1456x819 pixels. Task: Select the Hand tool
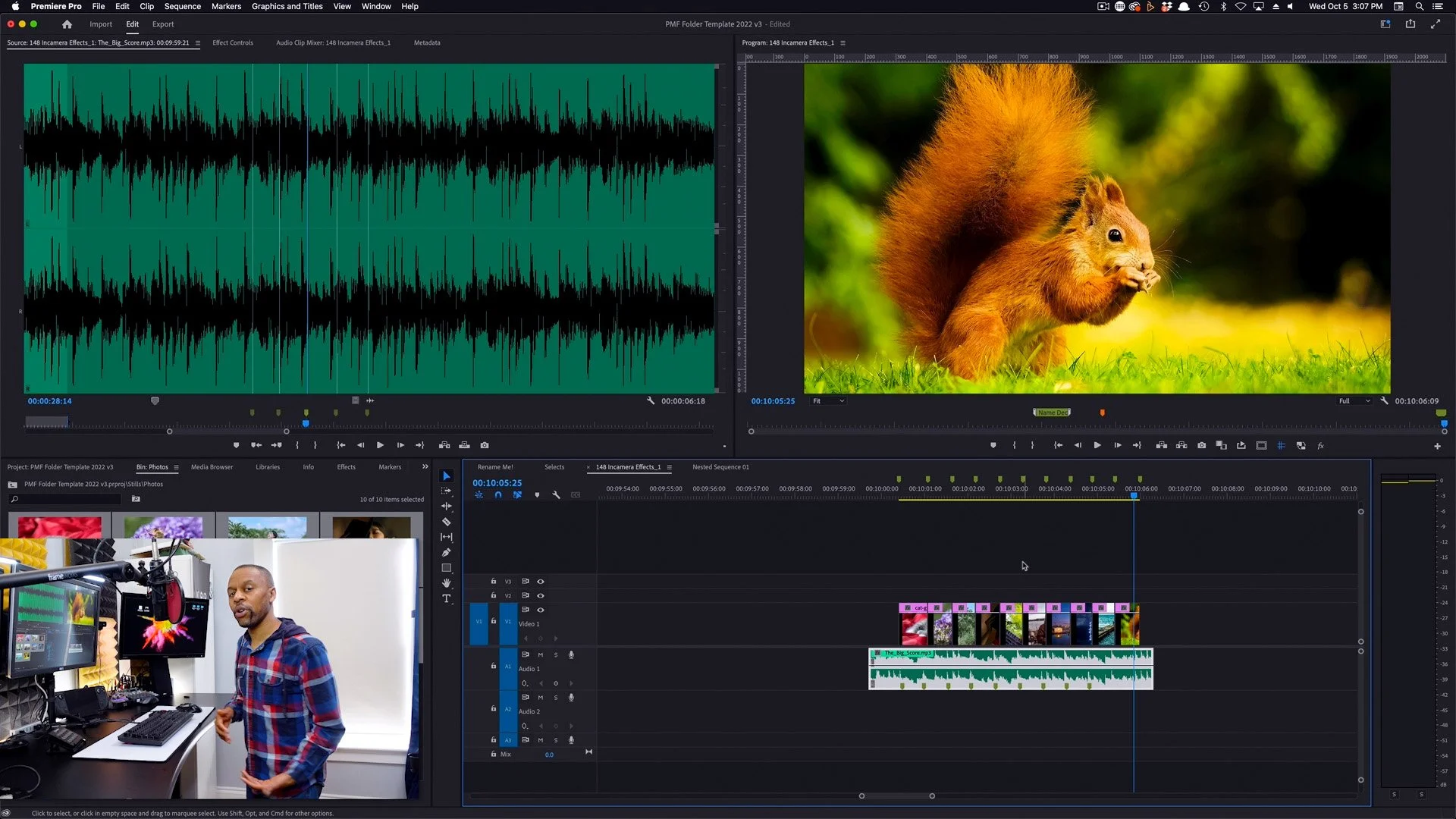pyautogui.click(x=446, y=583)
